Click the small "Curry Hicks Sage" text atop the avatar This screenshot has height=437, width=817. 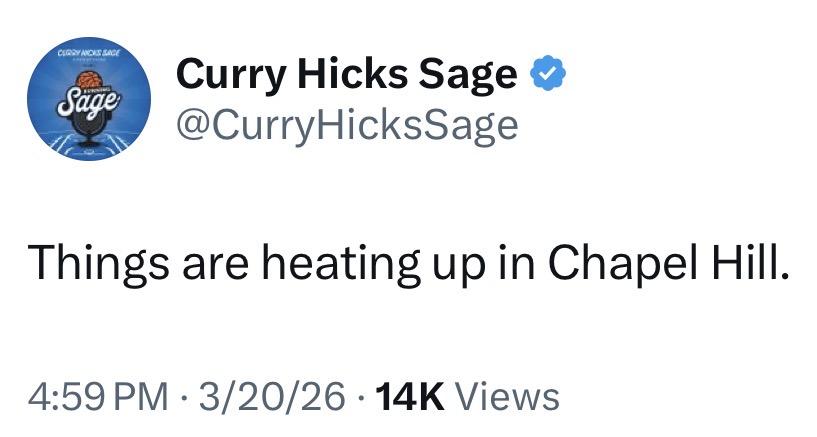click(x=89, y=53)
